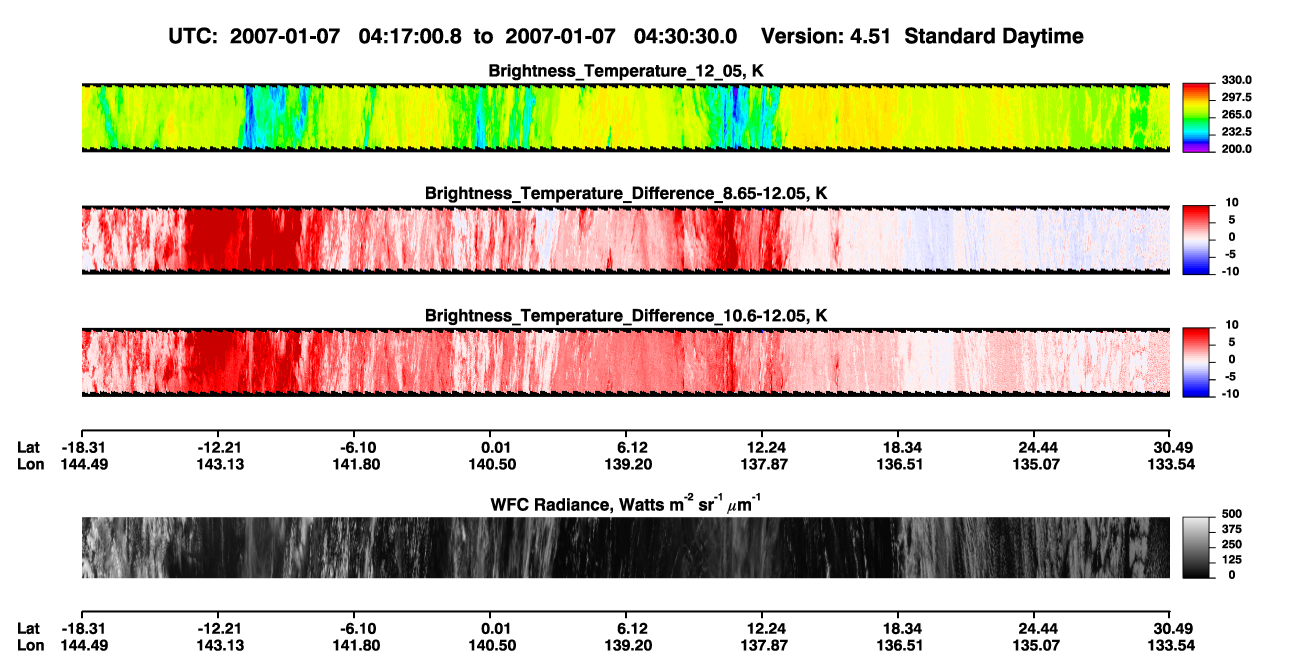The height and width of the screenshot is (667, 1300).
Task: Click longitude '143.13' below the temperature panels
Action: [x=222, y=464]
